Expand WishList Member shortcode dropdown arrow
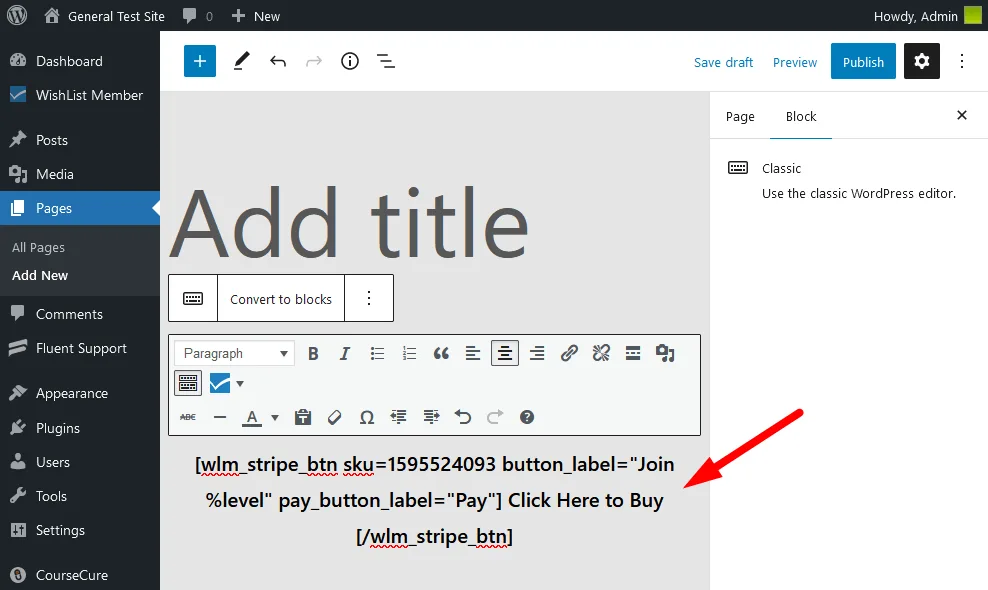 (239, 383)
